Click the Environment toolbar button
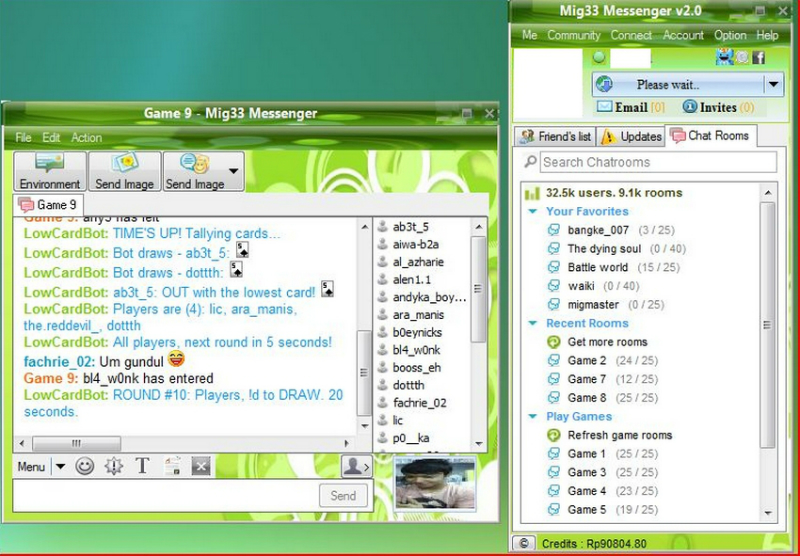 50,171
